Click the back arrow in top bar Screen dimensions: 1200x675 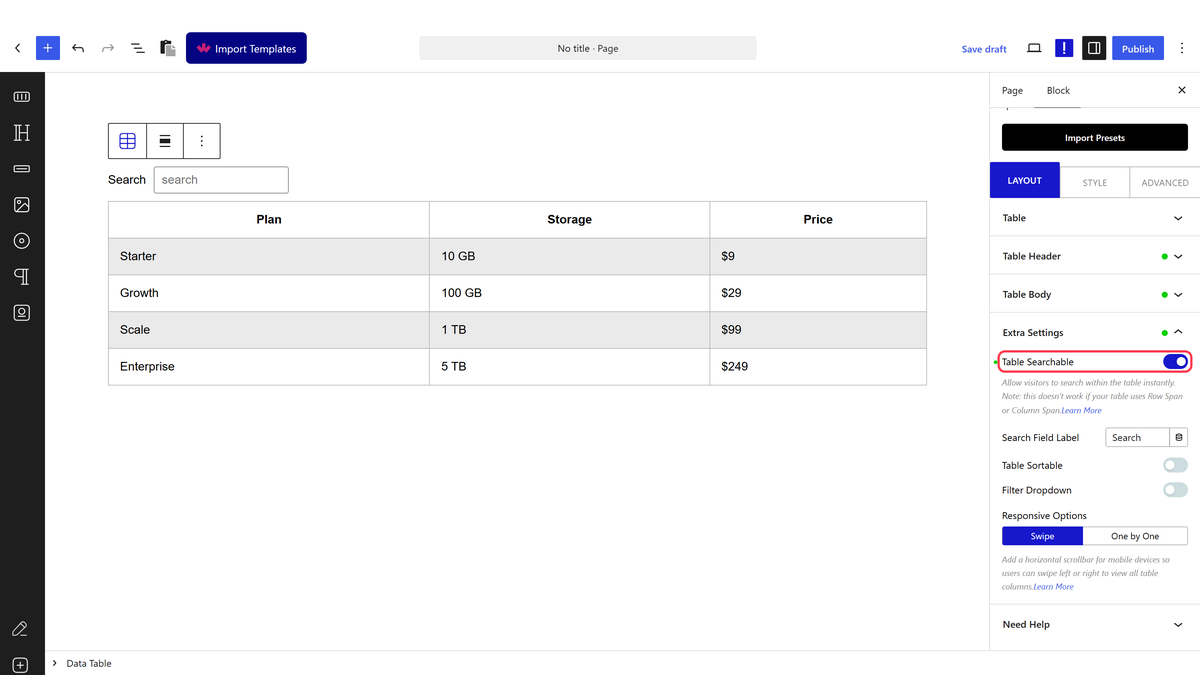(17, 48)
